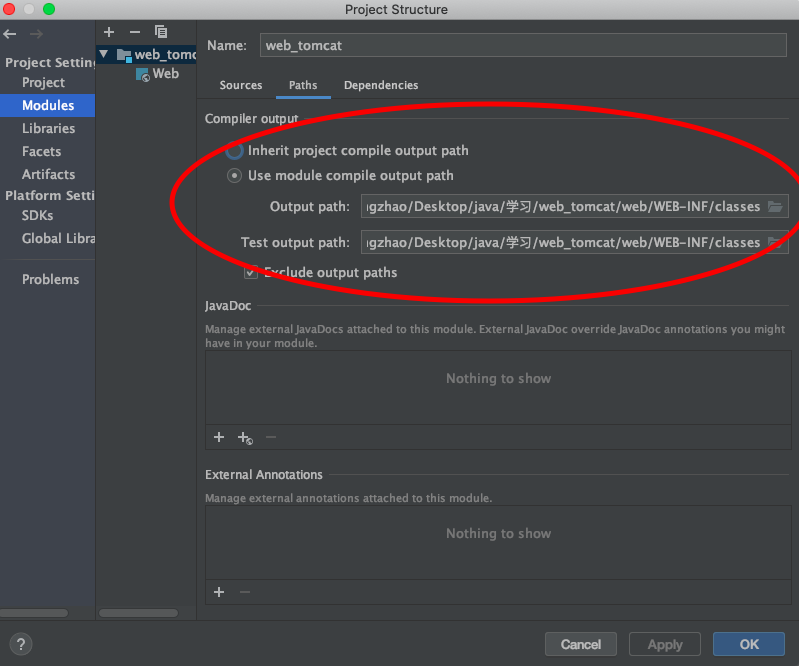The width and height of the screenshot is (799, 666).
Task: Open Project settings section
Action: 43,83
